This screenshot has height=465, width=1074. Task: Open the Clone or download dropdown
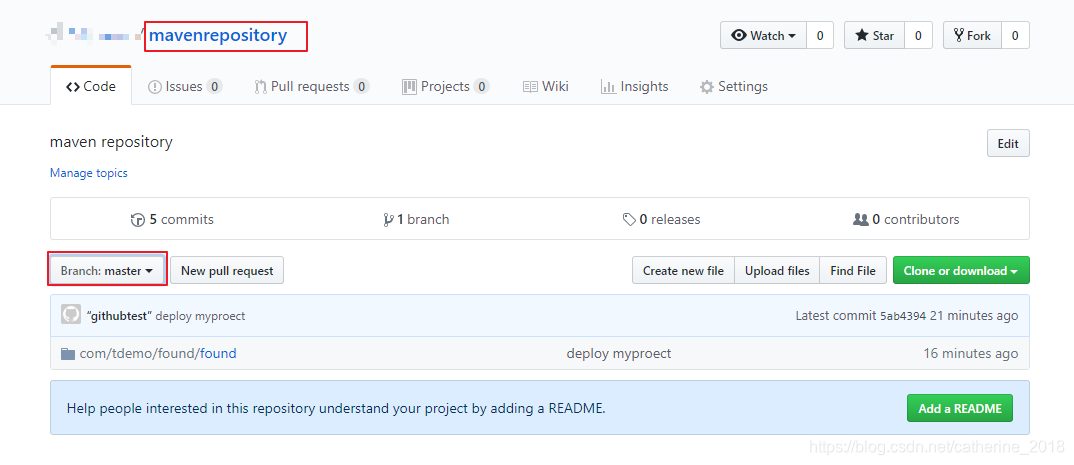[961, 271]
